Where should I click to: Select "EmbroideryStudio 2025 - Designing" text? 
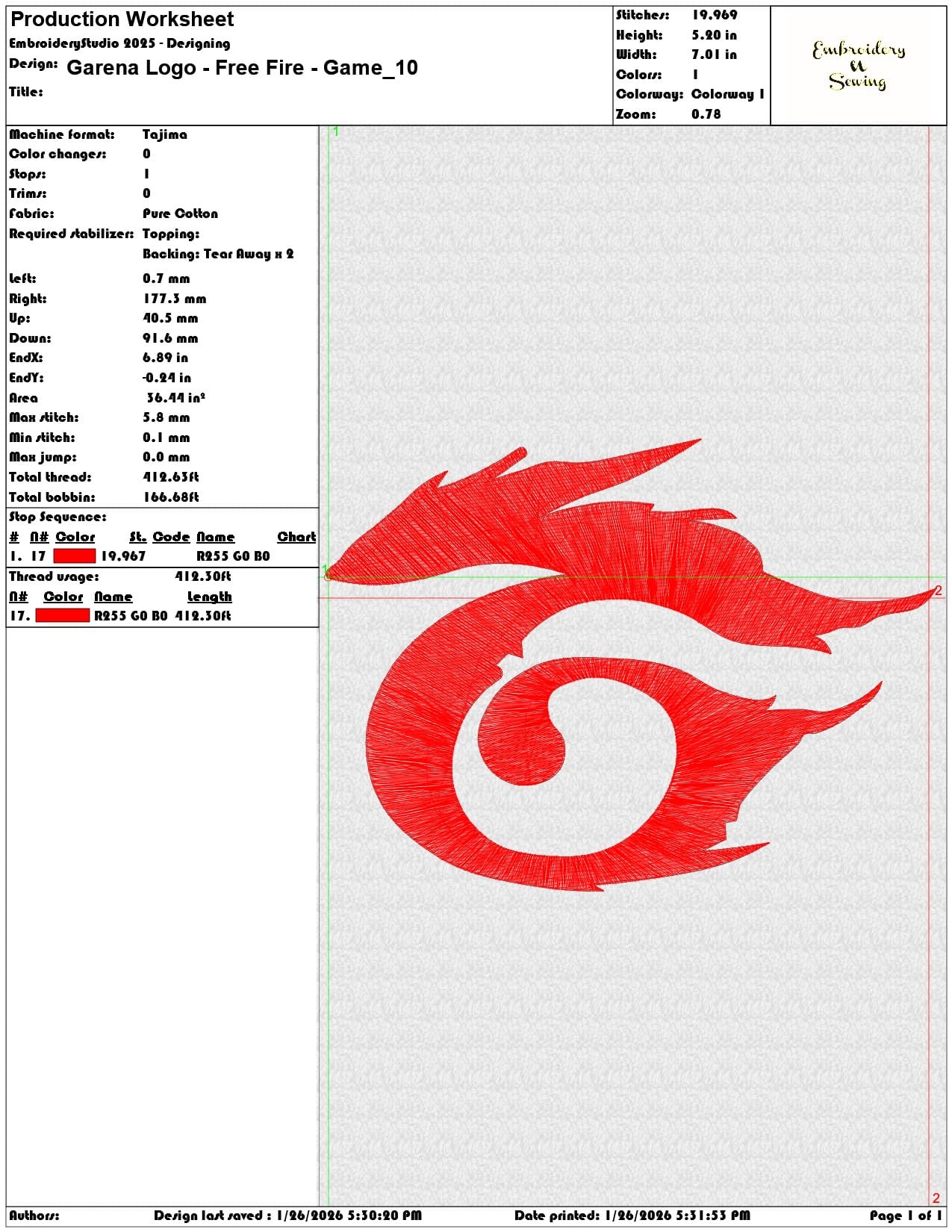click(x=119, y=43)
